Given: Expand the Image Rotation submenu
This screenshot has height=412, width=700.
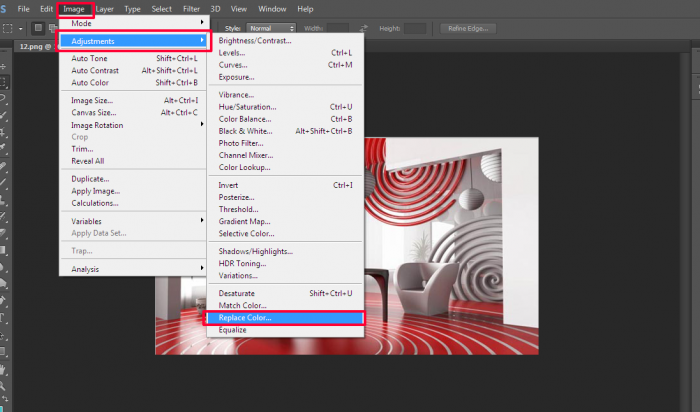Looking at the screenshot, I should [x=133, y=125].
